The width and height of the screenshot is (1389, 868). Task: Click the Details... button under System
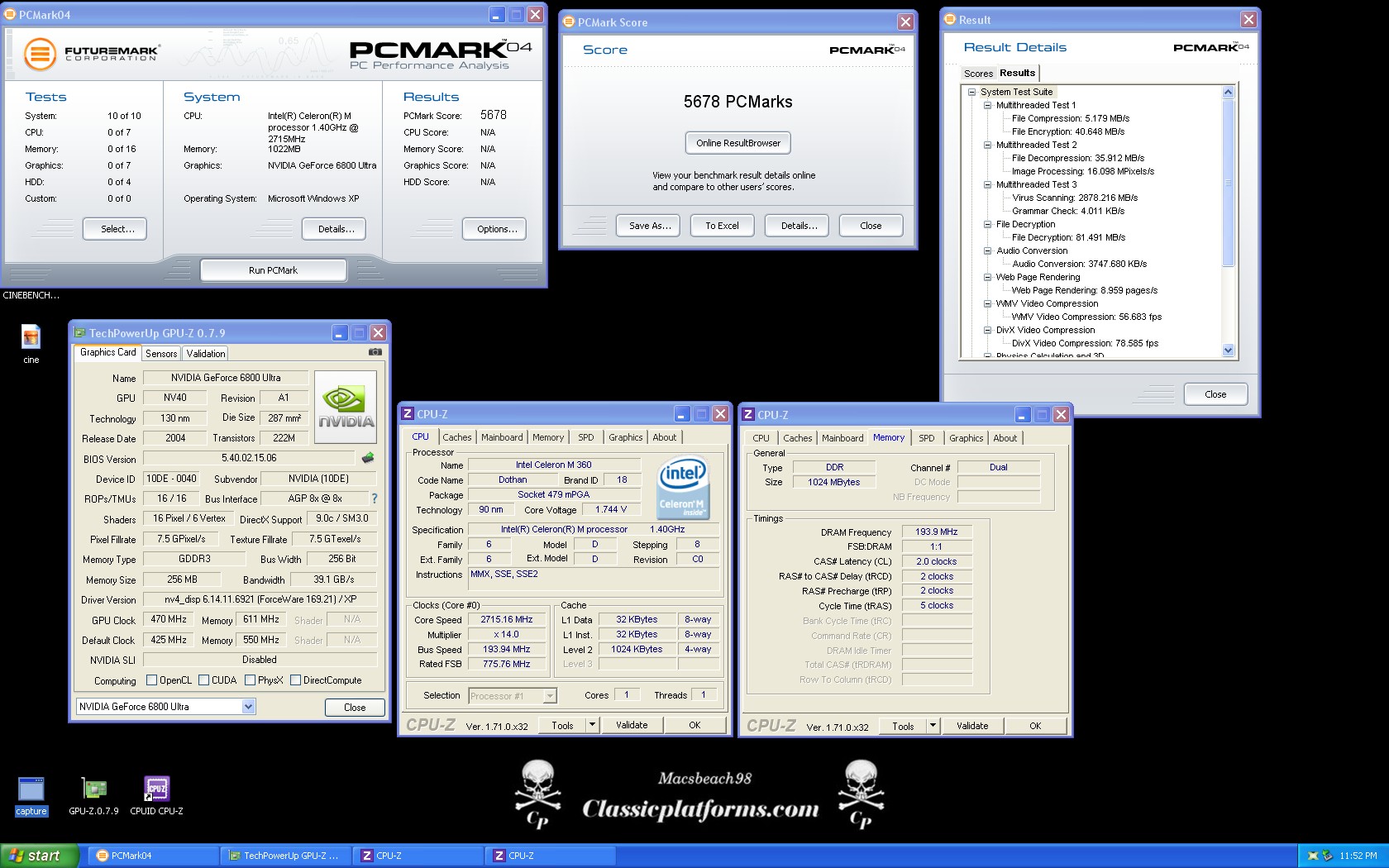pos(335,229)
